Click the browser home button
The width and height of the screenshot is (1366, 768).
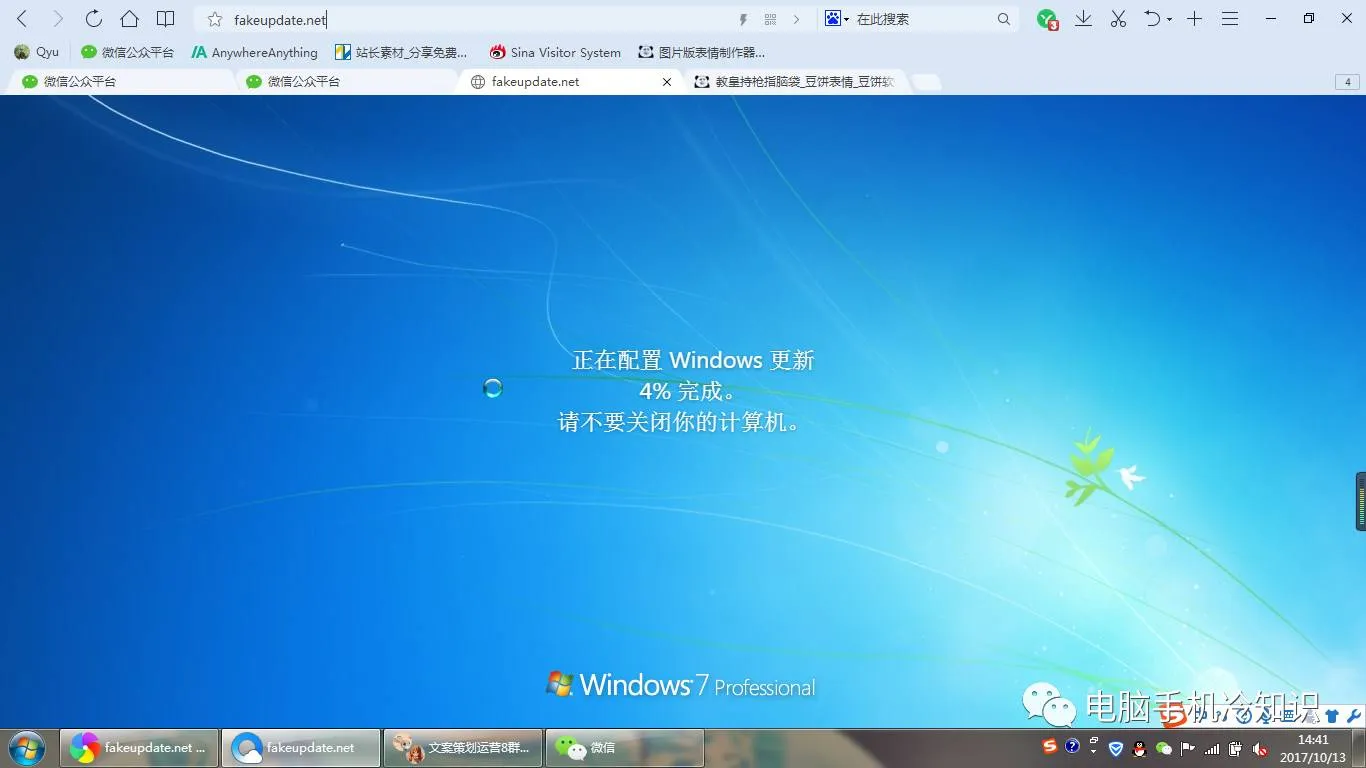pyautogui.click(x=129, y=18)
